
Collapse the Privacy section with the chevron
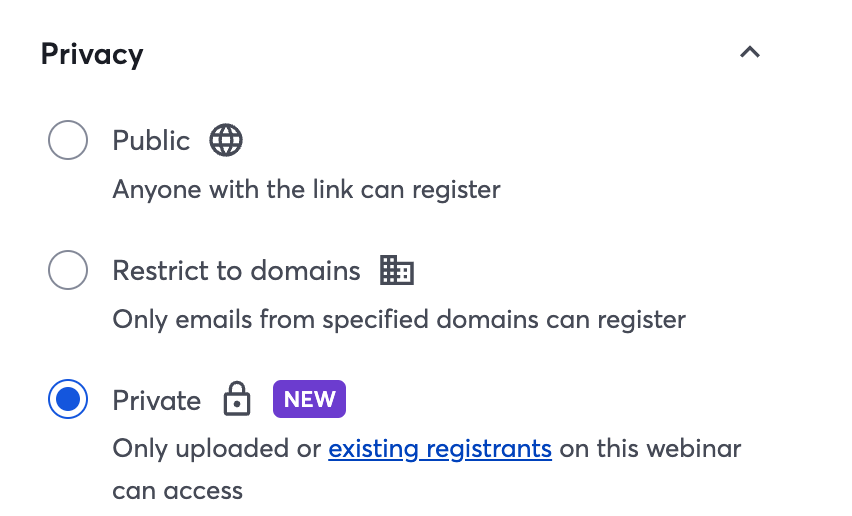pyautogui.click(x=750, y=52)
